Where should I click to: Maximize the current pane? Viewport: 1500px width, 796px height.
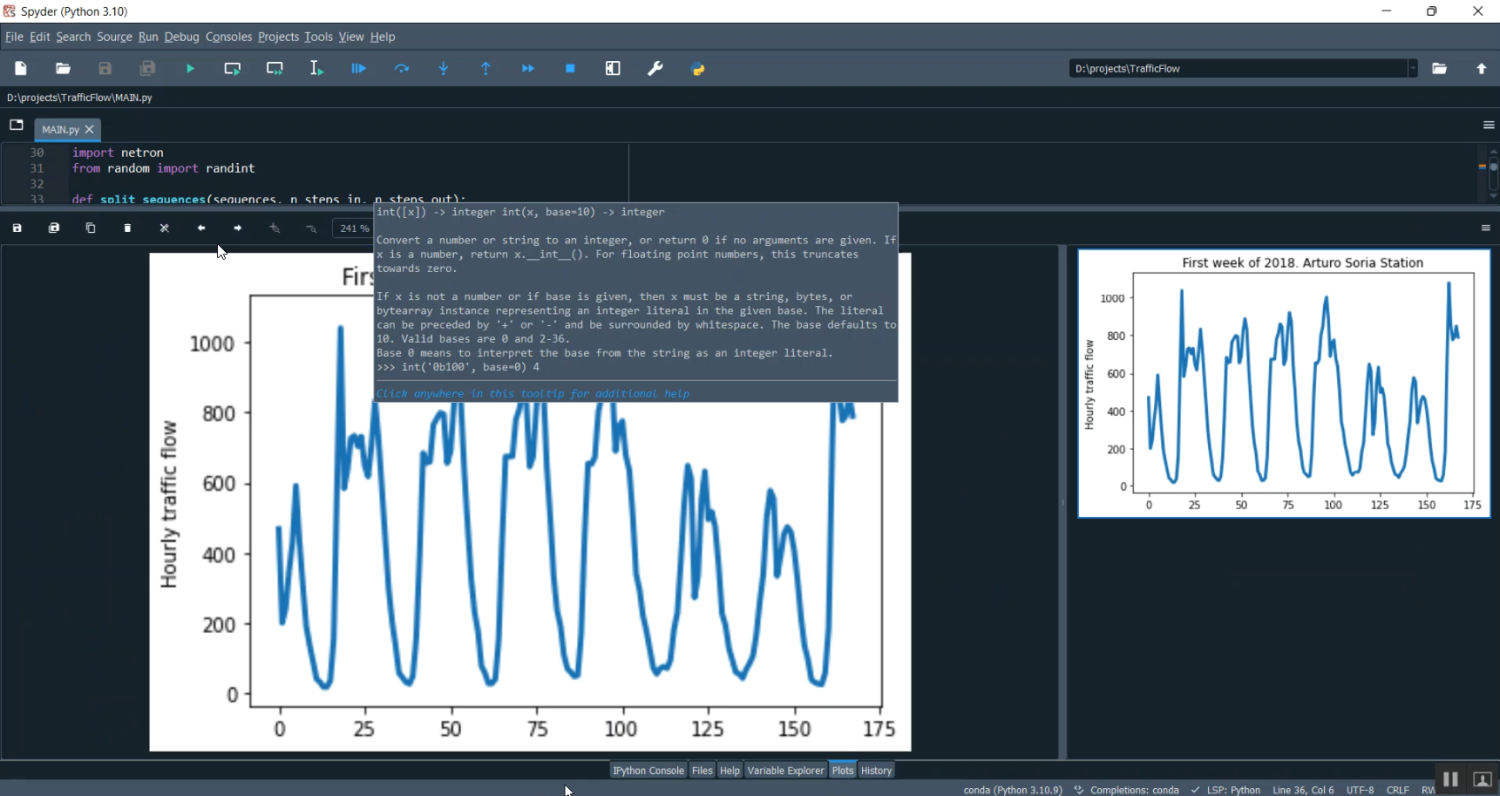(612, 68)
